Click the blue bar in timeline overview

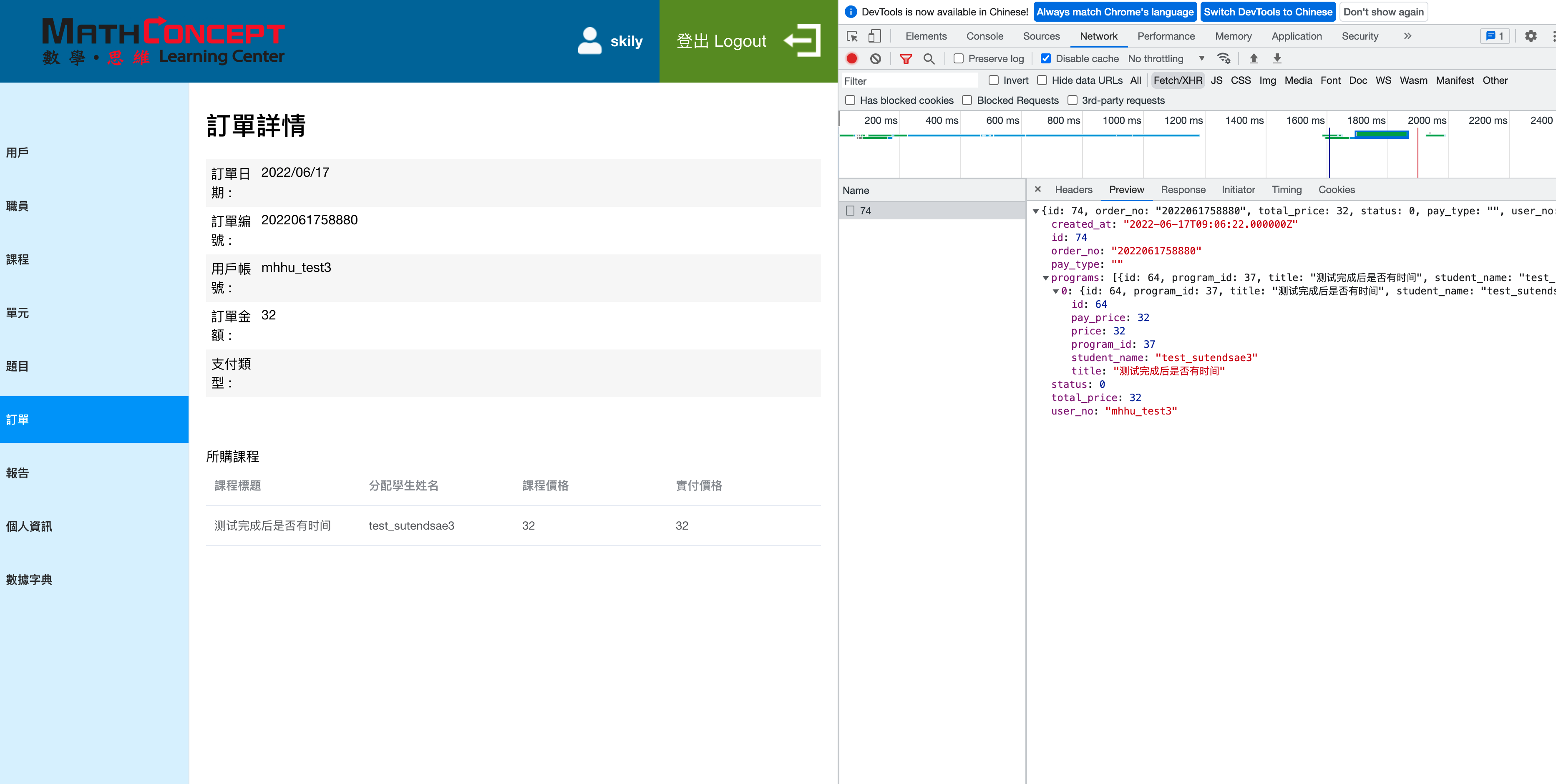point(1382,135)
